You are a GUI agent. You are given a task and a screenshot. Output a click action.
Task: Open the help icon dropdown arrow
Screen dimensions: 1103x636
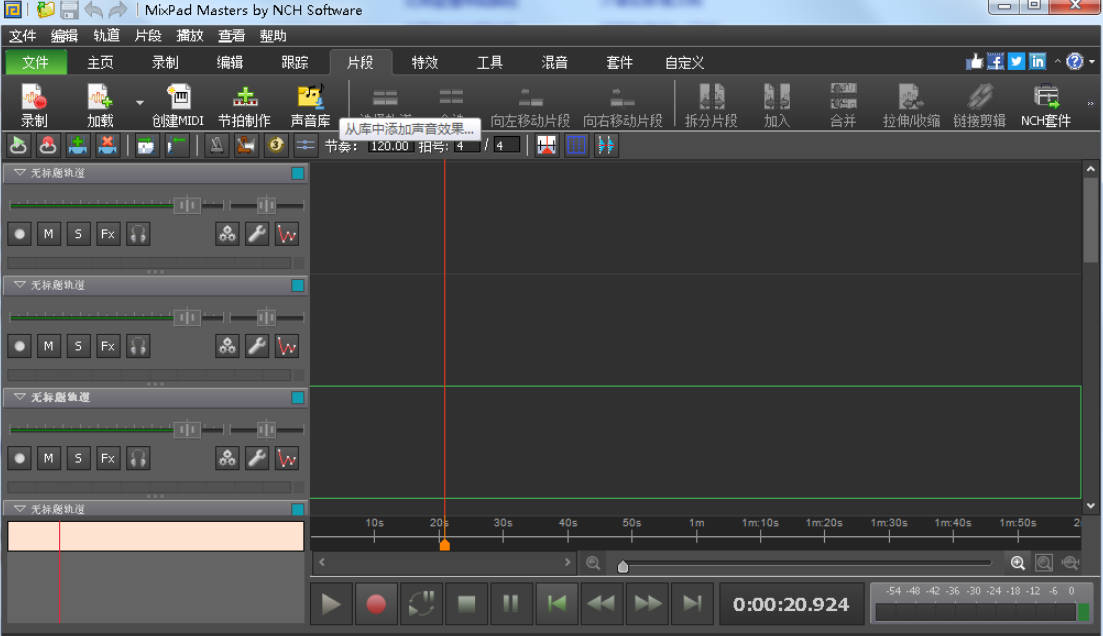[1092, 62]
